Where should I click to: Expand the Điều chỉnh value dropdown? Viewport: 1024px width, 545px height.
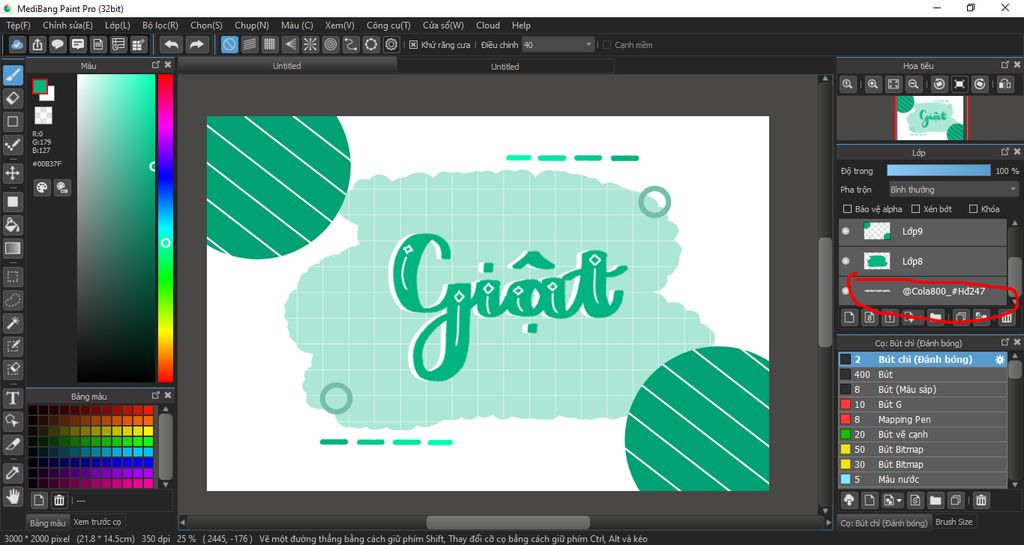tap(588, 45)
